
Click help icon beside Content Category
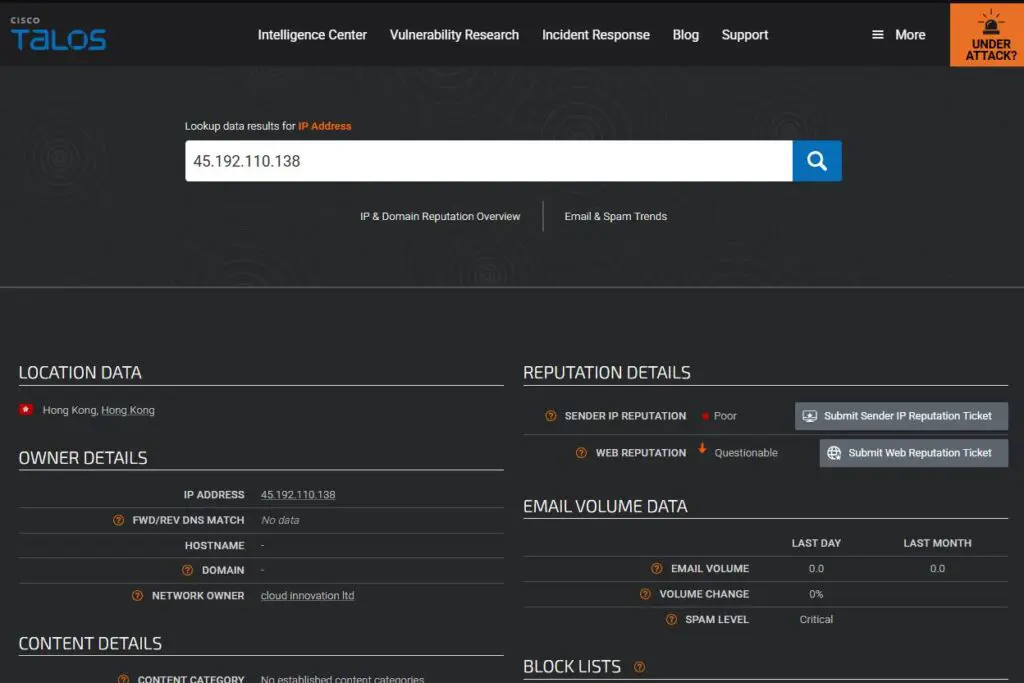coord(123,679)
